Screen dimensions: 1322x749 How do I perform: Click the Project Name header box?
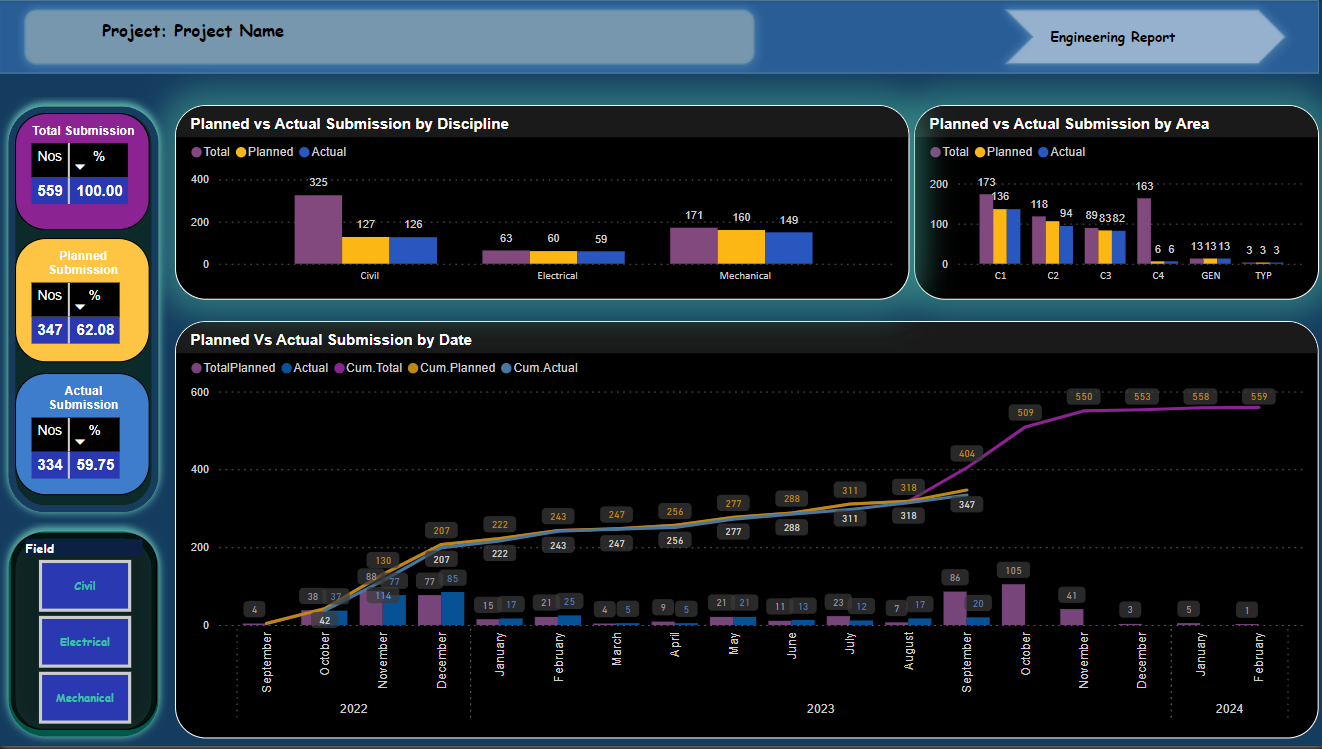click(388, 37)
